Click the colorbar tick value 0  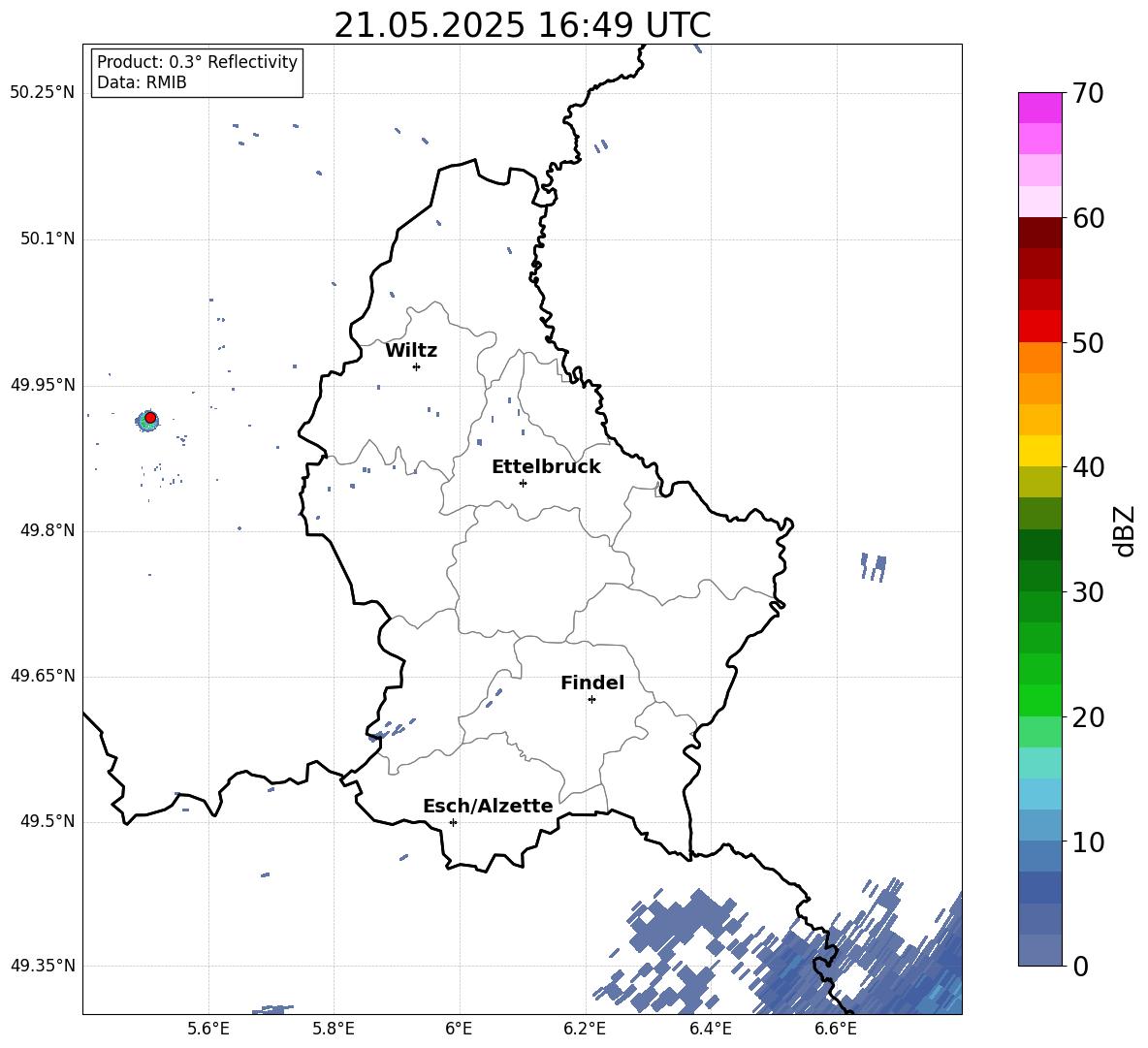tap(1080, 966)
